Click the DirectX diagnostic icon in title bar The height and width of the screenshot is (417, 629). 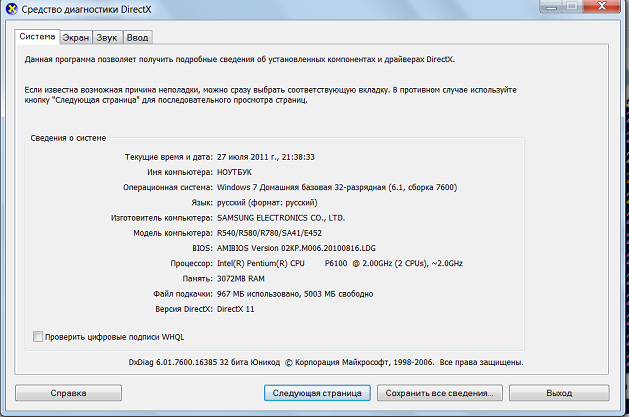[10, 10]
